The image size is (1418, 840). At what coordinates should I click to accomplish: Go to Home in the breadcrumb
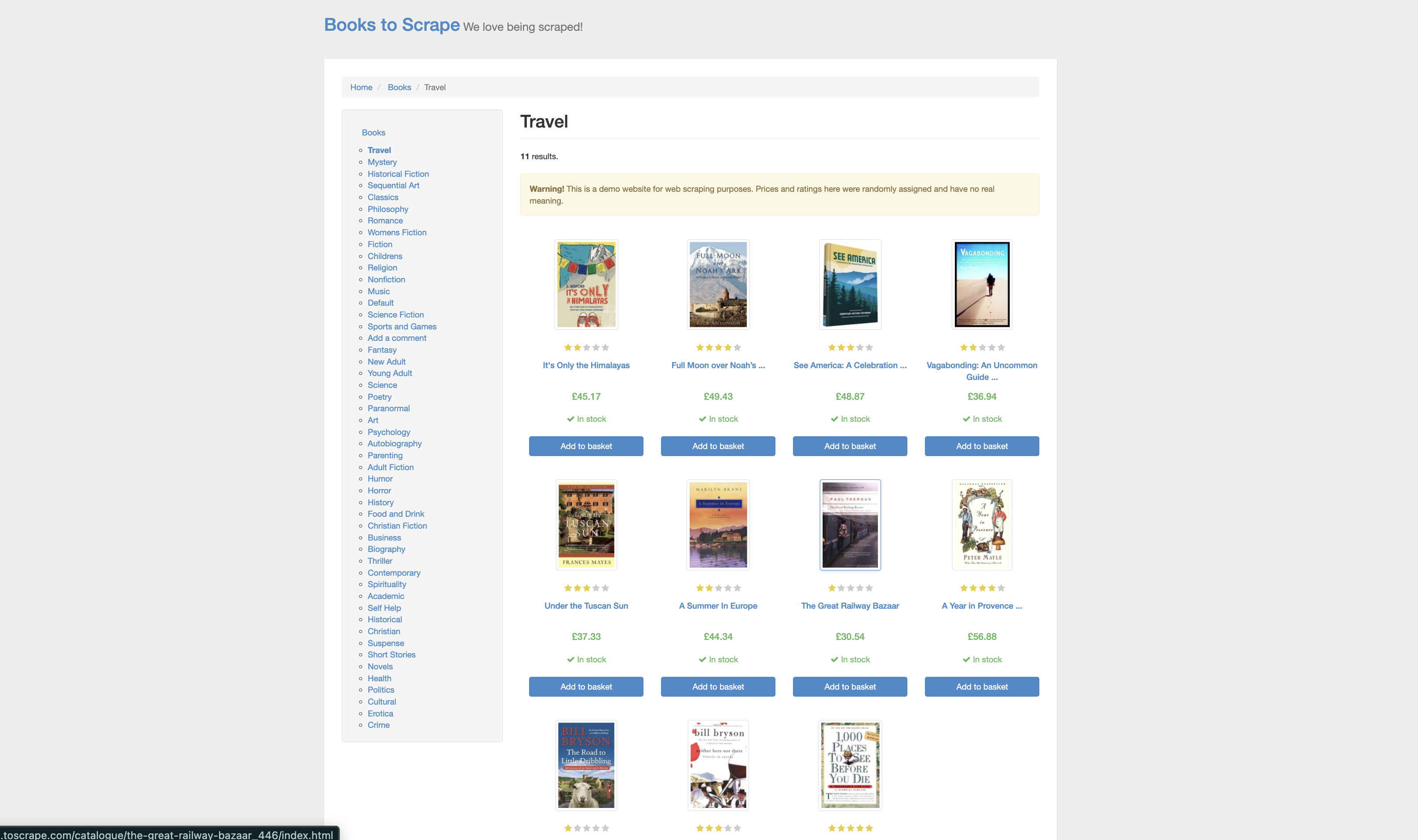[361, 87]
